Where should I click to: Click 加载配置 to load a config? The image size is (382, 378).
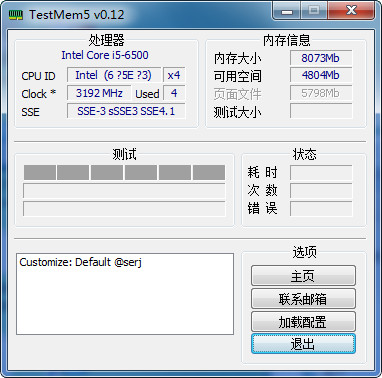coord(303,322)
